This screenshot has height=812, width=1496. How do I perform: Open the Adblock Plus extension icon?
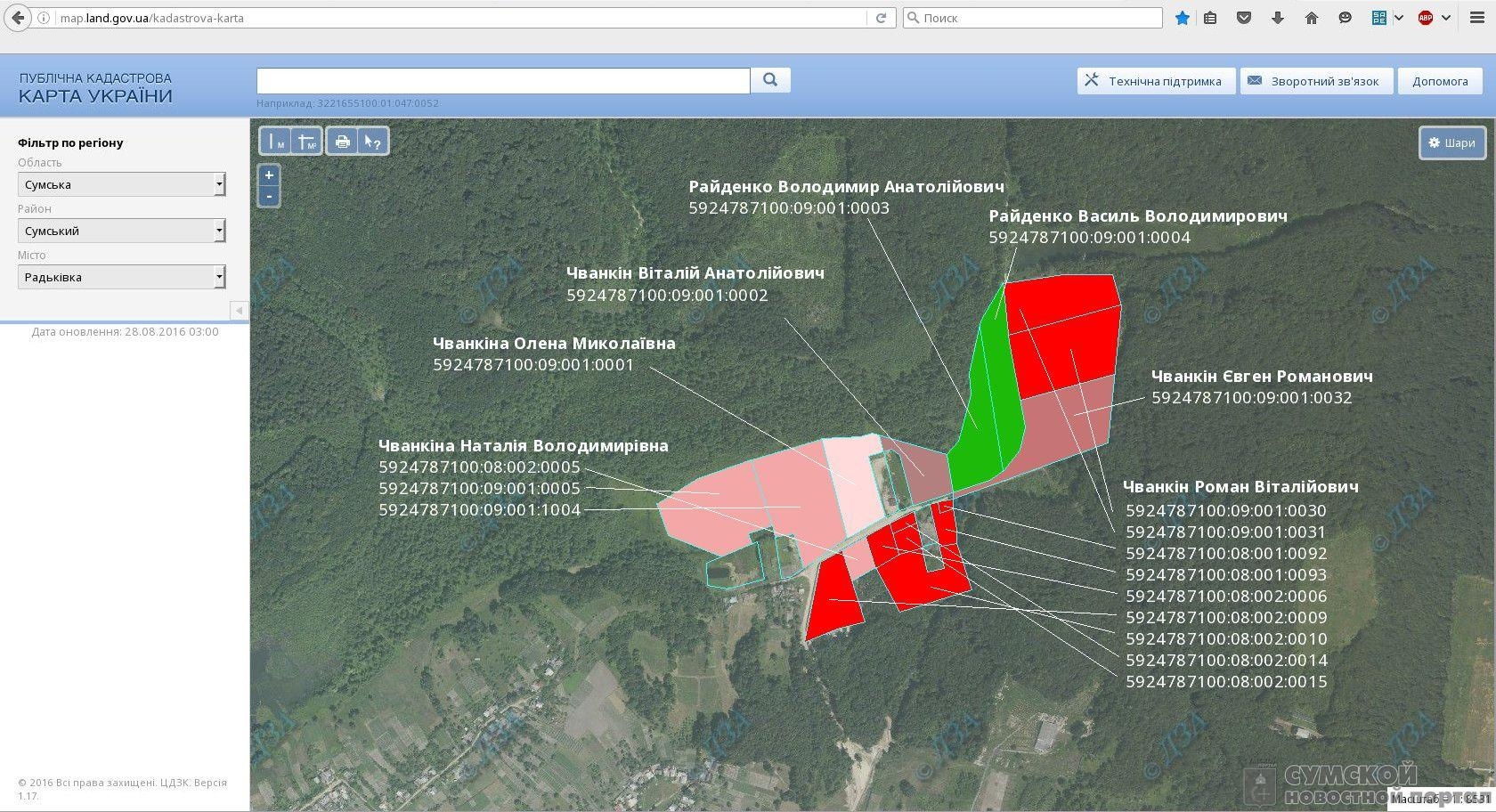coord(1426,18)
